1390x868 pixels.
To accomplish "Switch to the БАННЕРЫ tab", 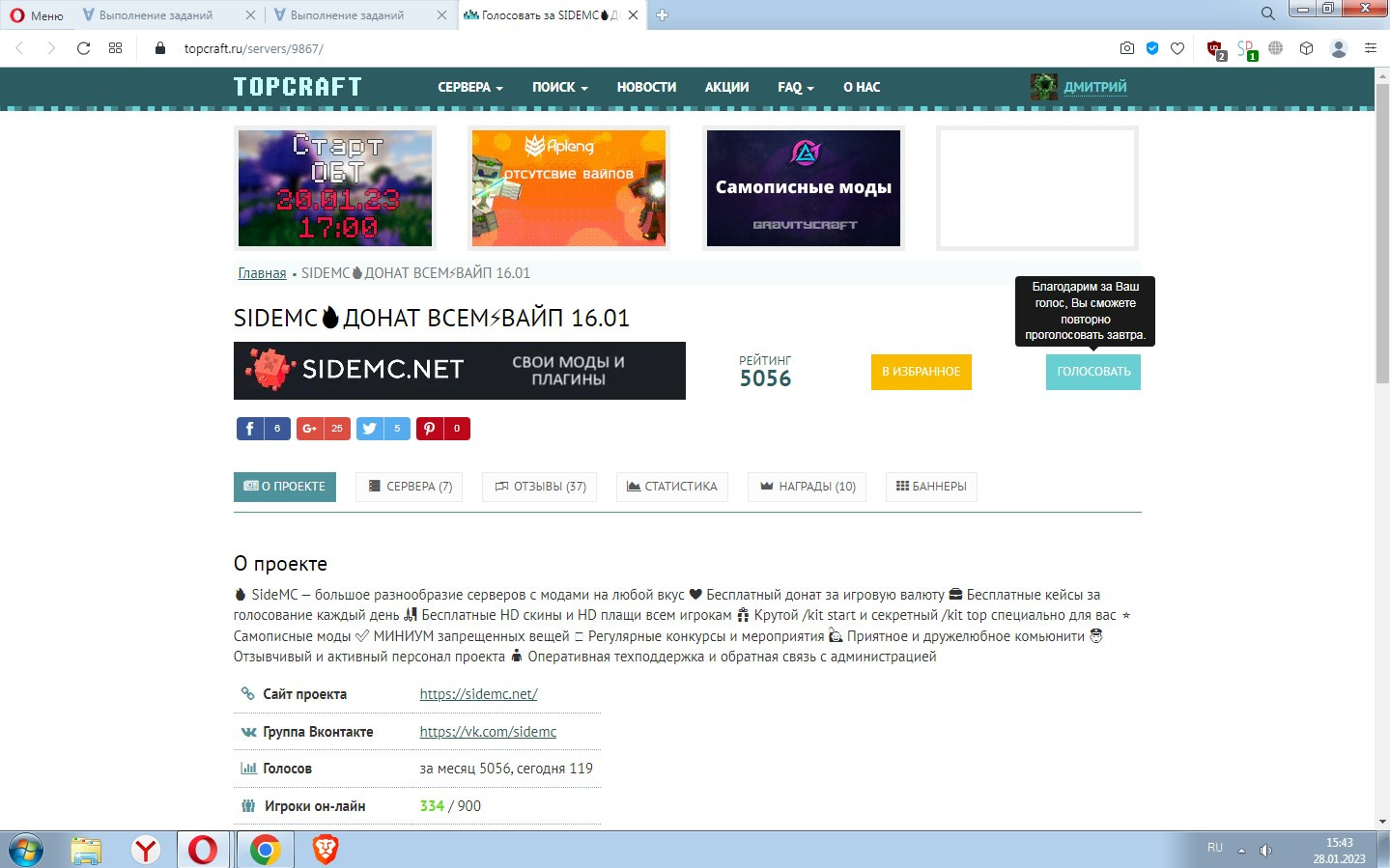I will click(932, 487).
